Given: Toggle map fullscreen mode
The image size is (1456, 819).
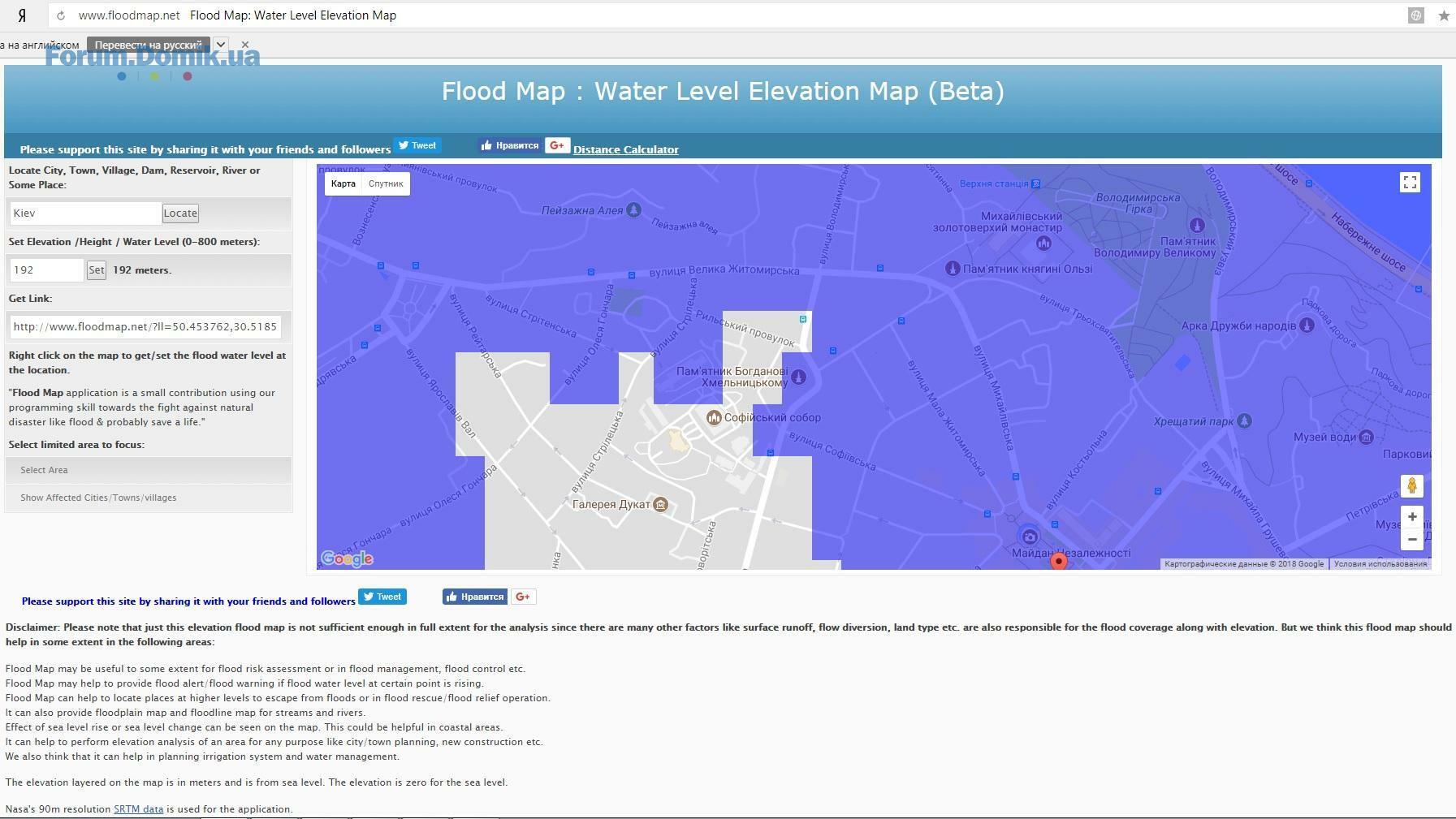Looking at the screenshot, I should pos(1411,183).
